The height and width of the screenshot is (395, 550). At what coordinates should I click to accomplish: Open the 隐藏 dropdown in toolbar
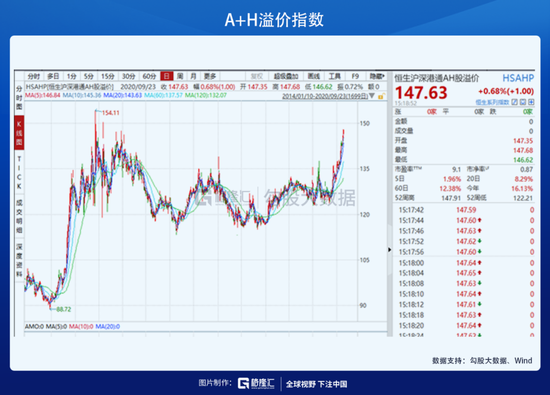[377, 76]
